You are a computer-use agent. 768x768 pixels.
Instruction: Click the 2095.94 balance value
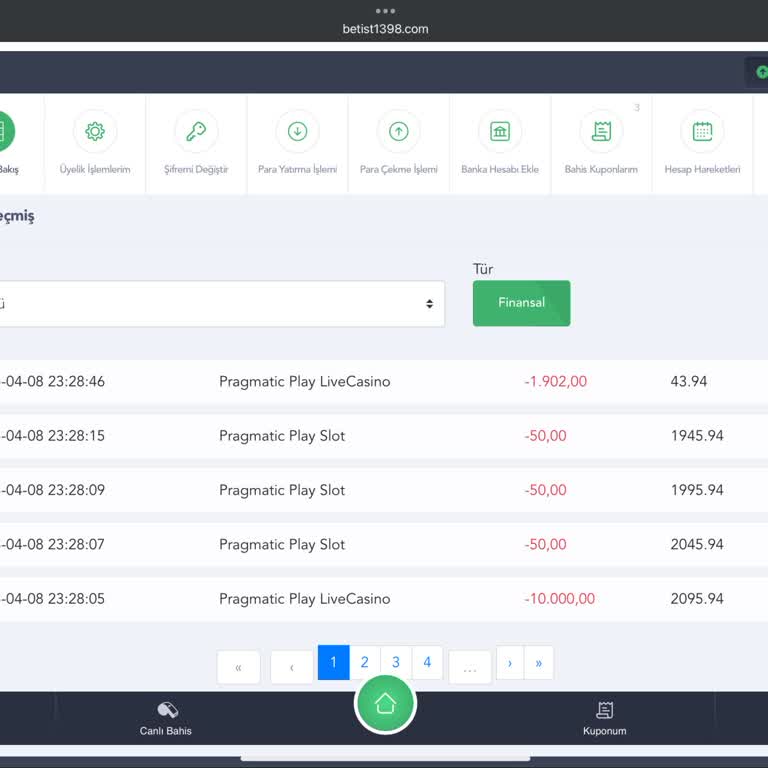[697, 599]
